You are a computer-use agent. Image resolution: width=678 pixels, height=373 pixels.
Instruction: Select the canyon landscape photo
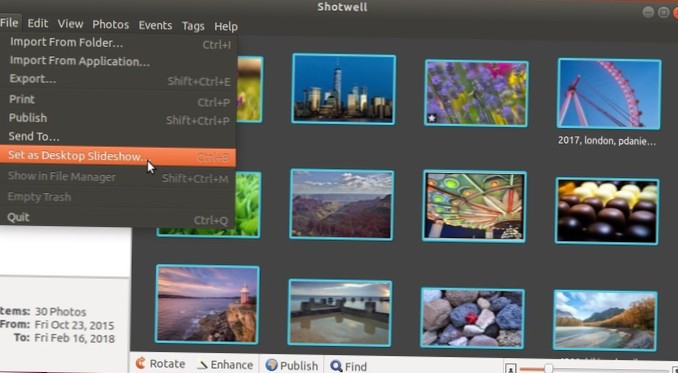(x=341, y=204)
